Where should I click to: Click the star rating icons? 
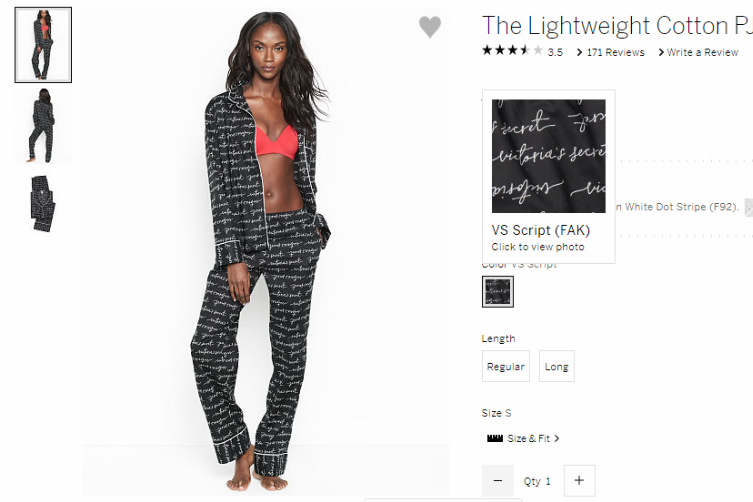click(x=512, y=50)
